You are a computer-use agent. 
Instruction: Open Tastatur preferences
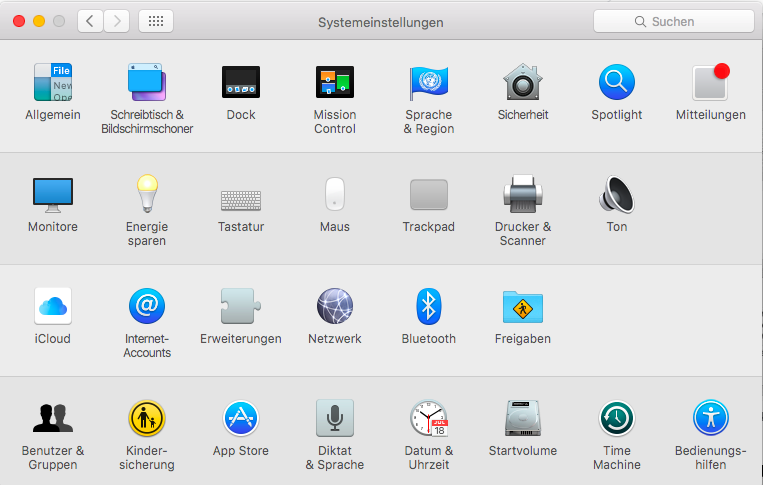[x=241, y=200]
